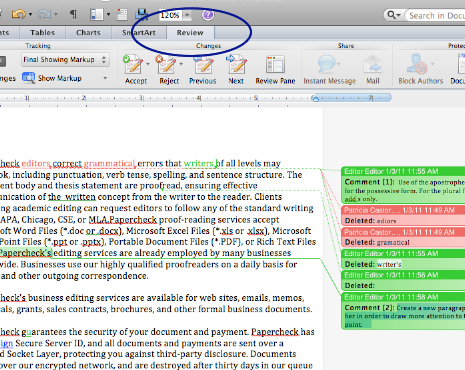Switch to the Charts tab
The width and height of the screenshot is (465, 370).
pos(88,33)
